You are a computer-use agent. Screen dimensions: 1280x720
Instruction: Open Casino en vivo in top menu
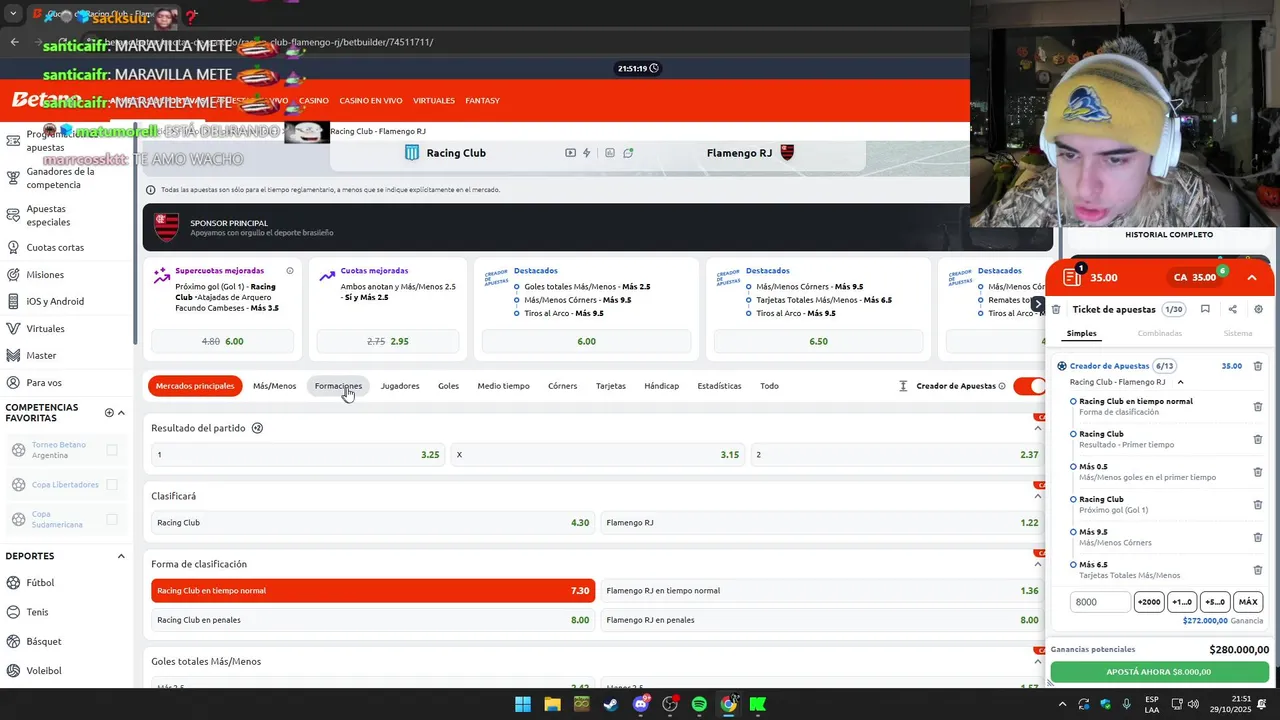[371, 101]
